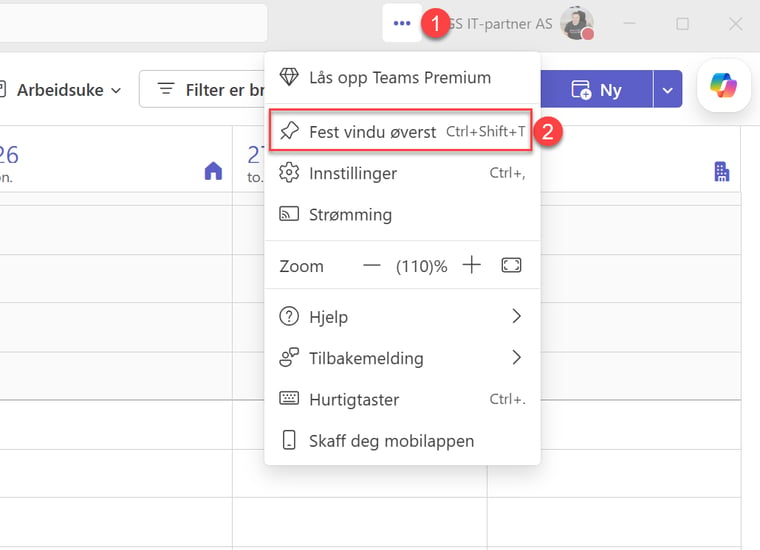Click the home icon on day 26

pos(213,171)
